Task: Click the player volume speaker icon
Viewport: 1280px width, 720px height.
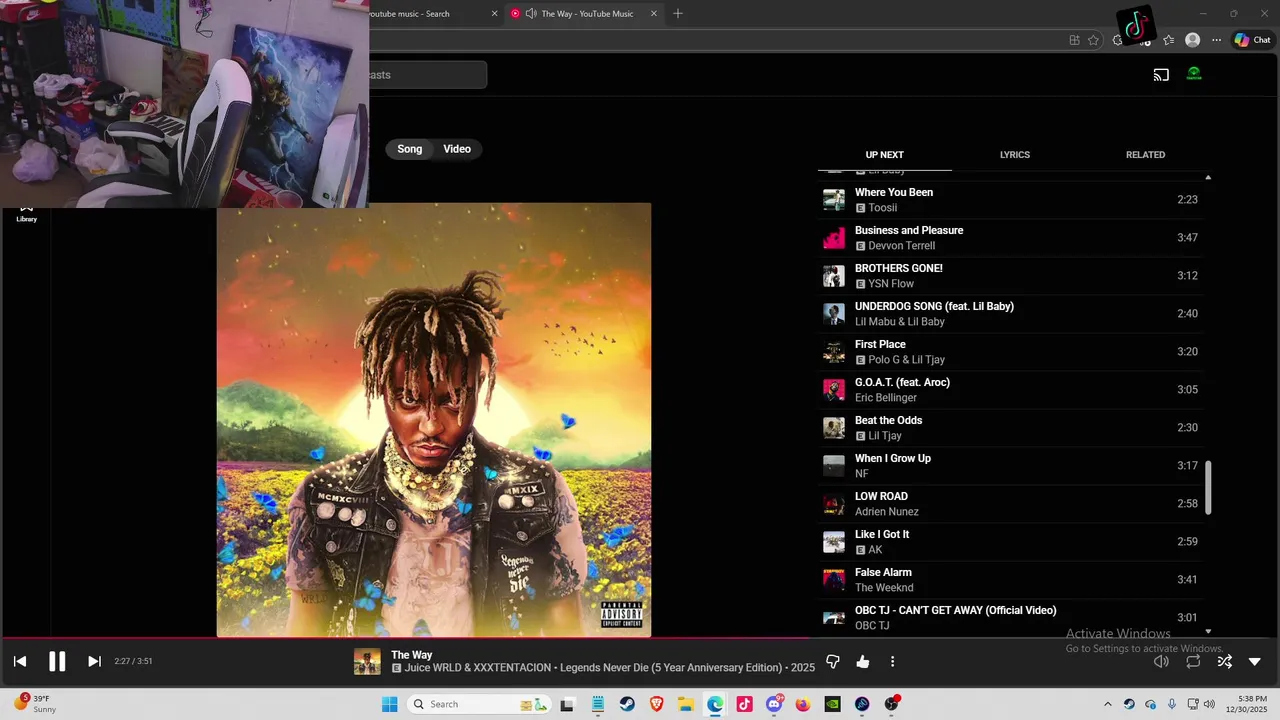Action: click(x=1161, y=661)
